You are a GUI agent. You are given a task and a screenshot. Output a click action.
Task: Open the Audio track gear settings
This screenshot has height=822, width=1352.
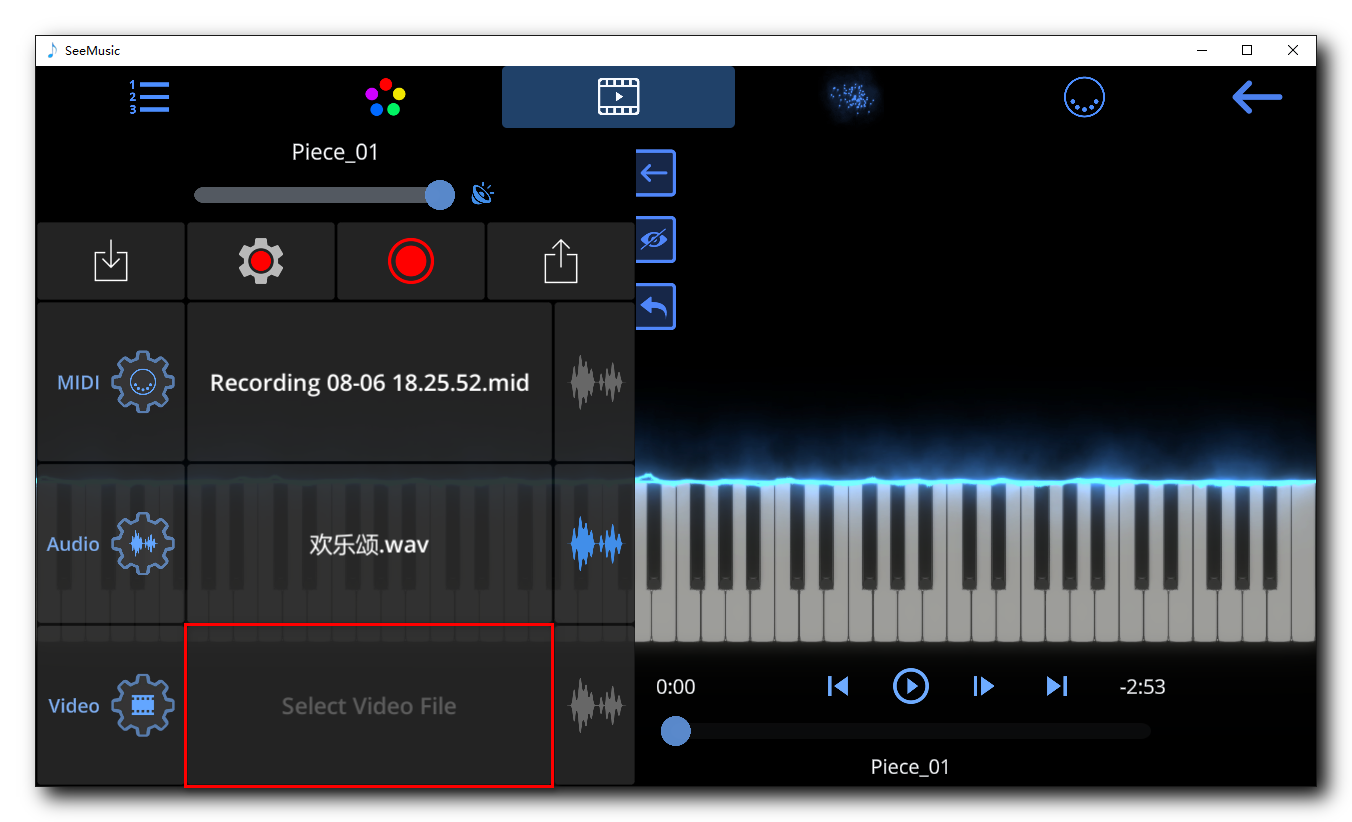click(x=143, y=544)
